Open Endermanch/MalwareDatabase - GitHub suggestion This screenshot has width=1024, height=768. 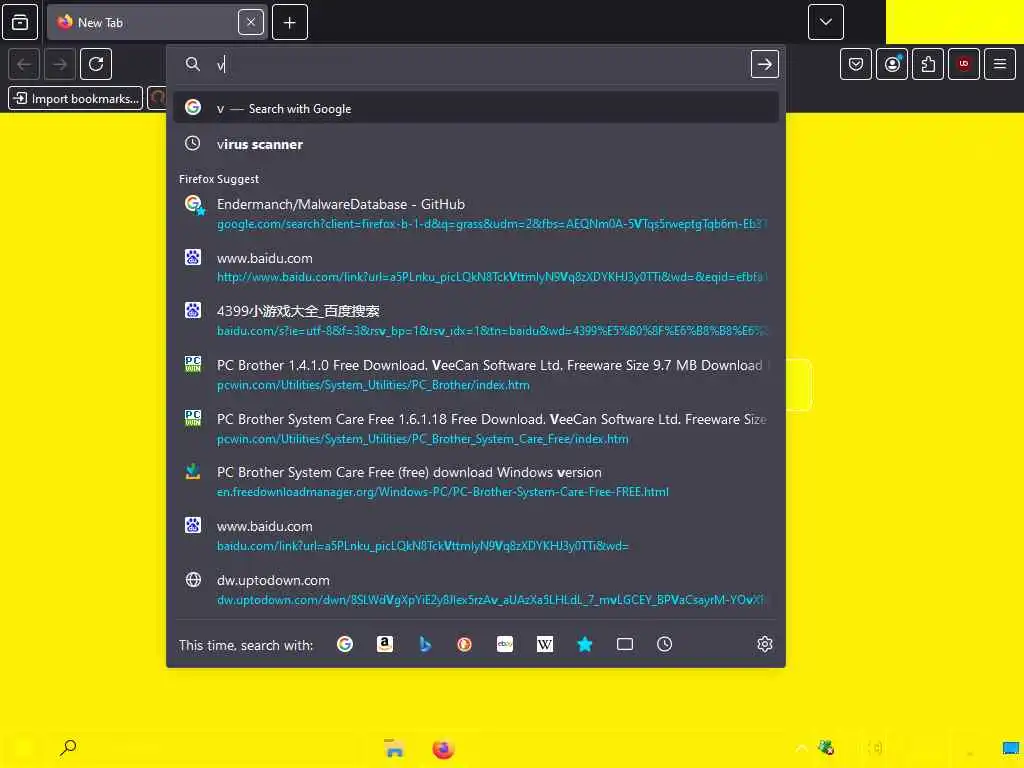(x=476, y=214)
